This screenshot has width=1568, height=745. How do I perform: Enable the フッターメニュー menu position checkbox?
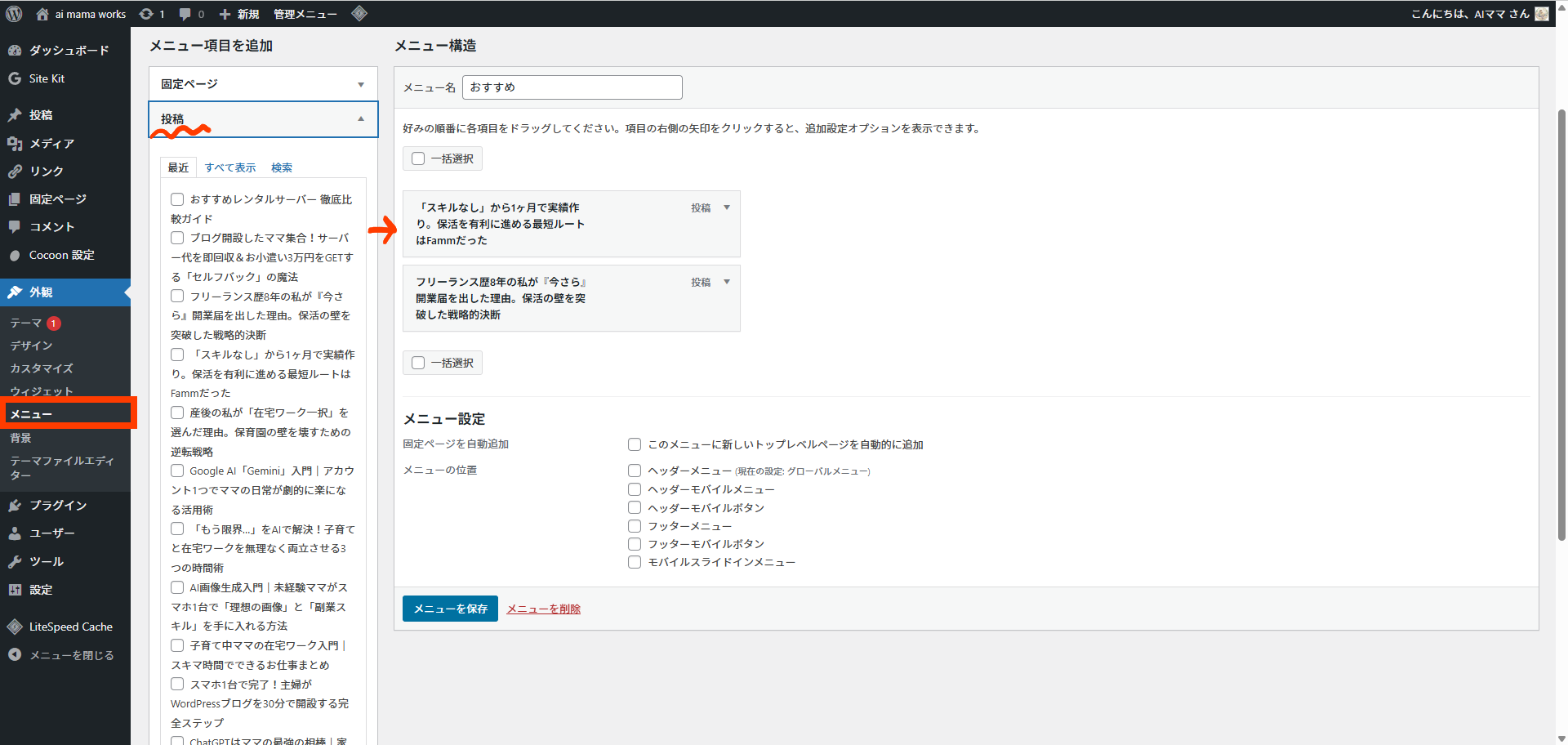tap(635, 525)
